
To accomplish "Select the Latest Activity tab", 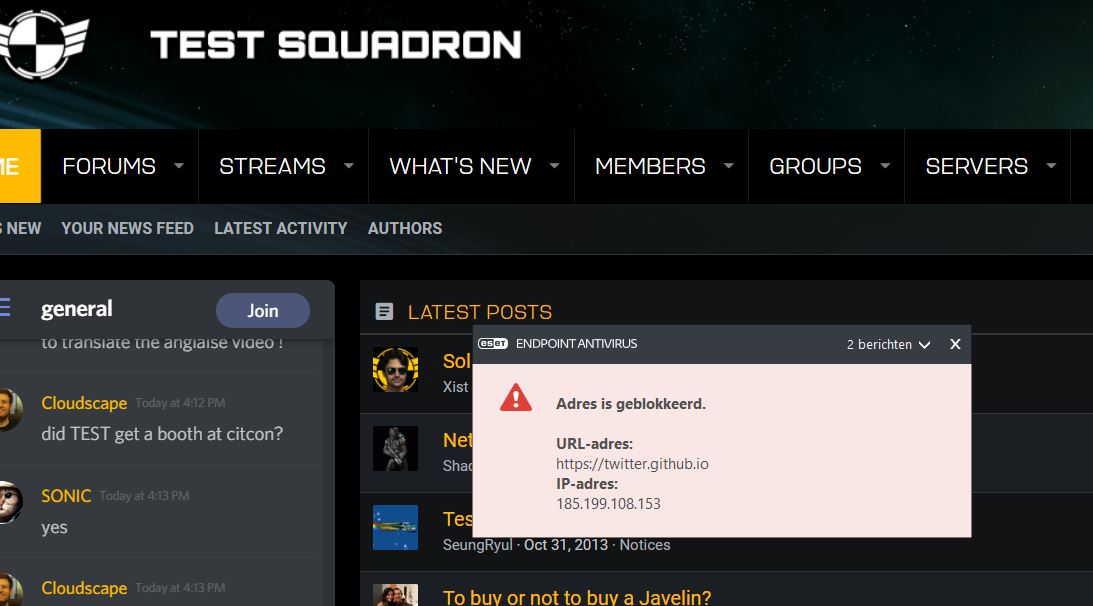I will pyautogui.click(x=280, y=228).
